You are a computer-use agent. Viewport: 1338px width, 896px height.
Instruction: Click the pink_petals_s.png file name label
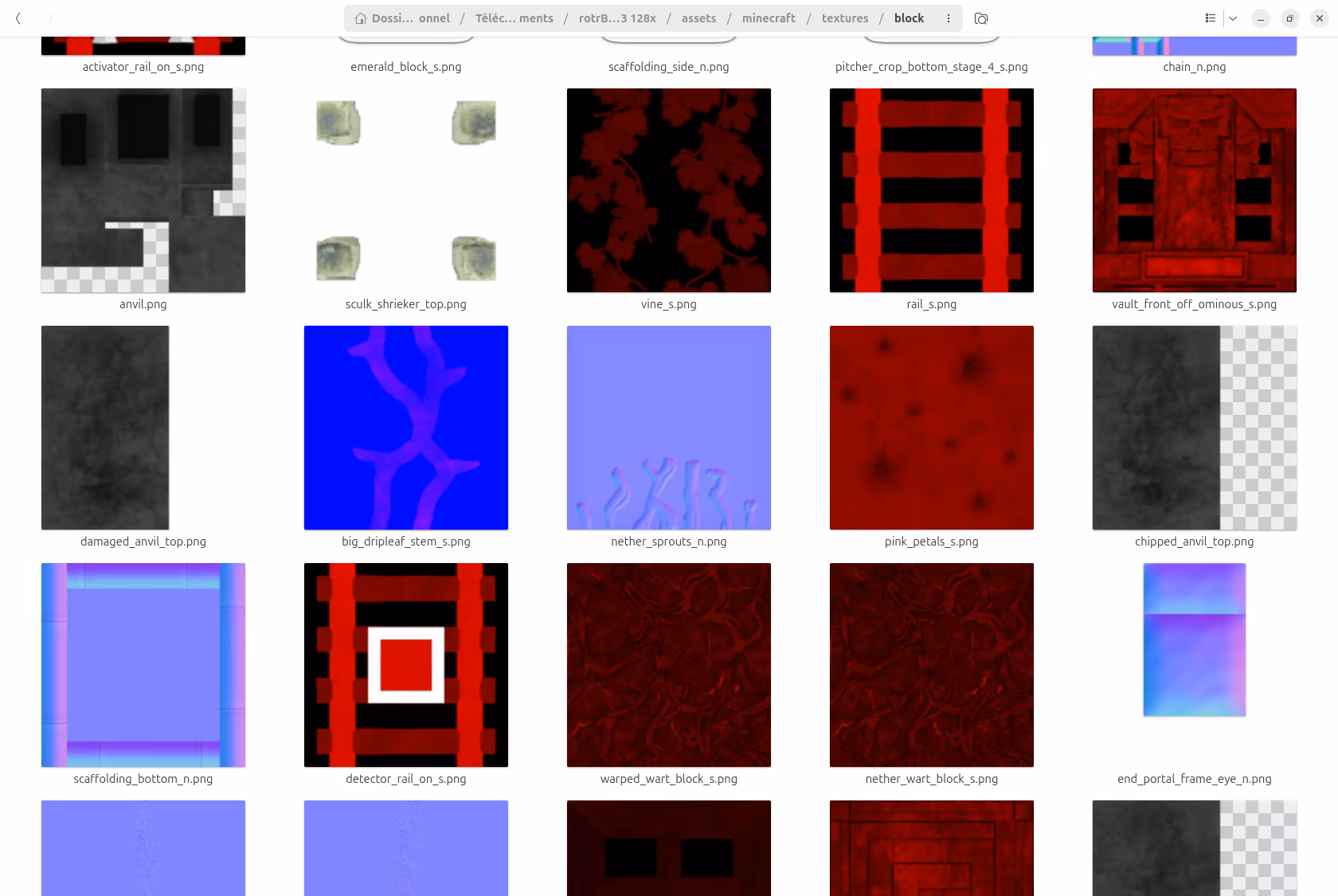932,542
